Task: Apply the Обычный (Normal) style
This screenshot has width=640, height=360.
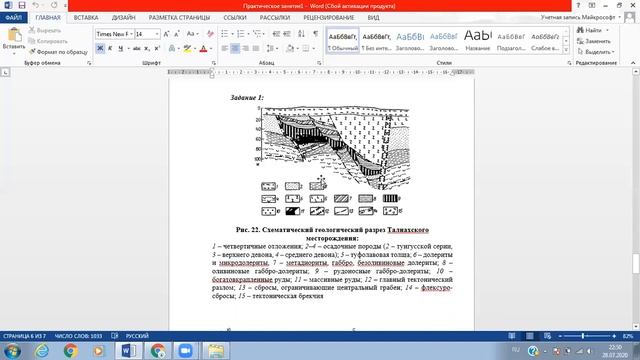Action: [x=343, y=40]
